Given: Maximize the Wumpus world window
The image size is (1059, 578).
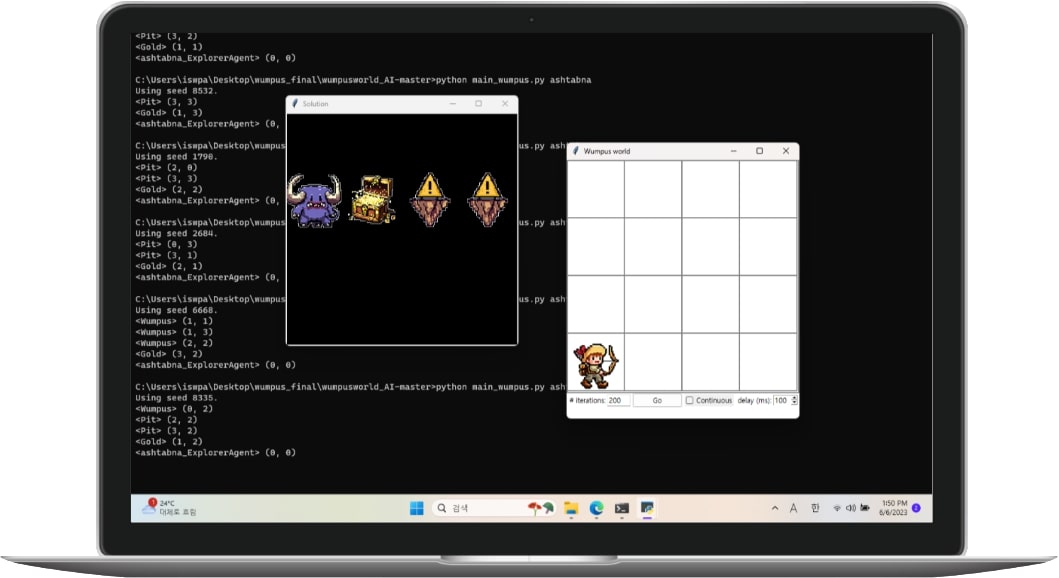Looking at the screenshot, I should point(759,151).
